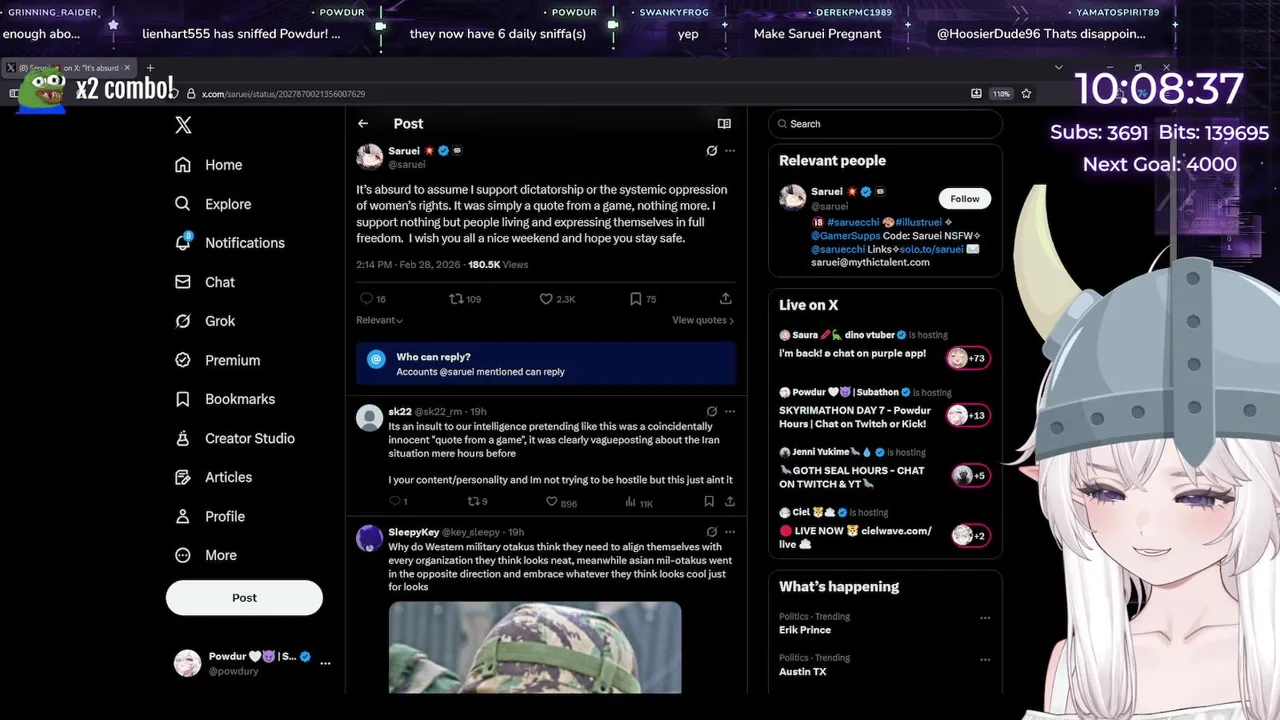Click Saruei's avatar on the post
This screenshot has height=720, width=1280.
(x=370, y=157)
